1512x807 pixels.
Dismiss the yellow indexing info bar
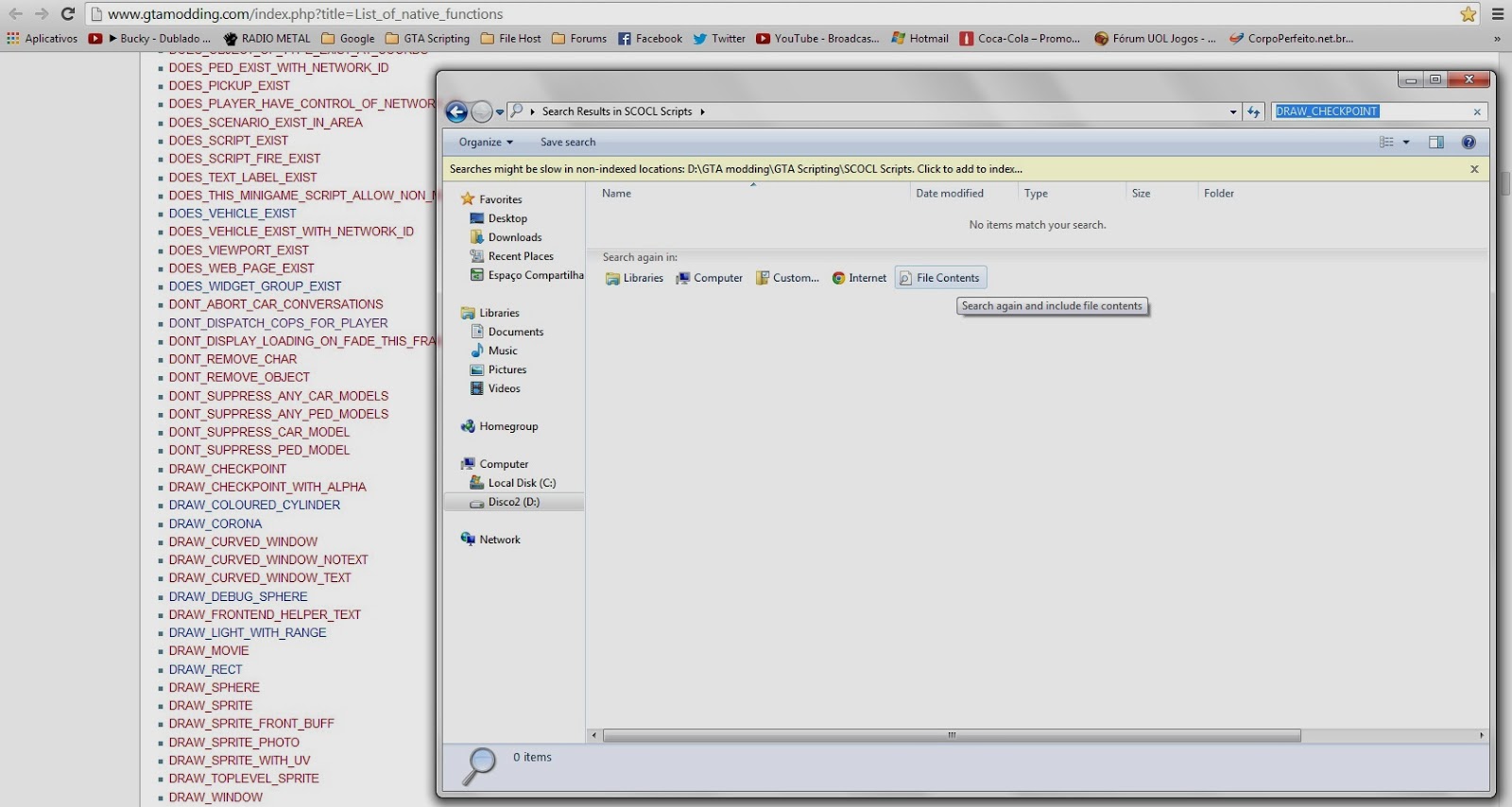pos(1474,169)
